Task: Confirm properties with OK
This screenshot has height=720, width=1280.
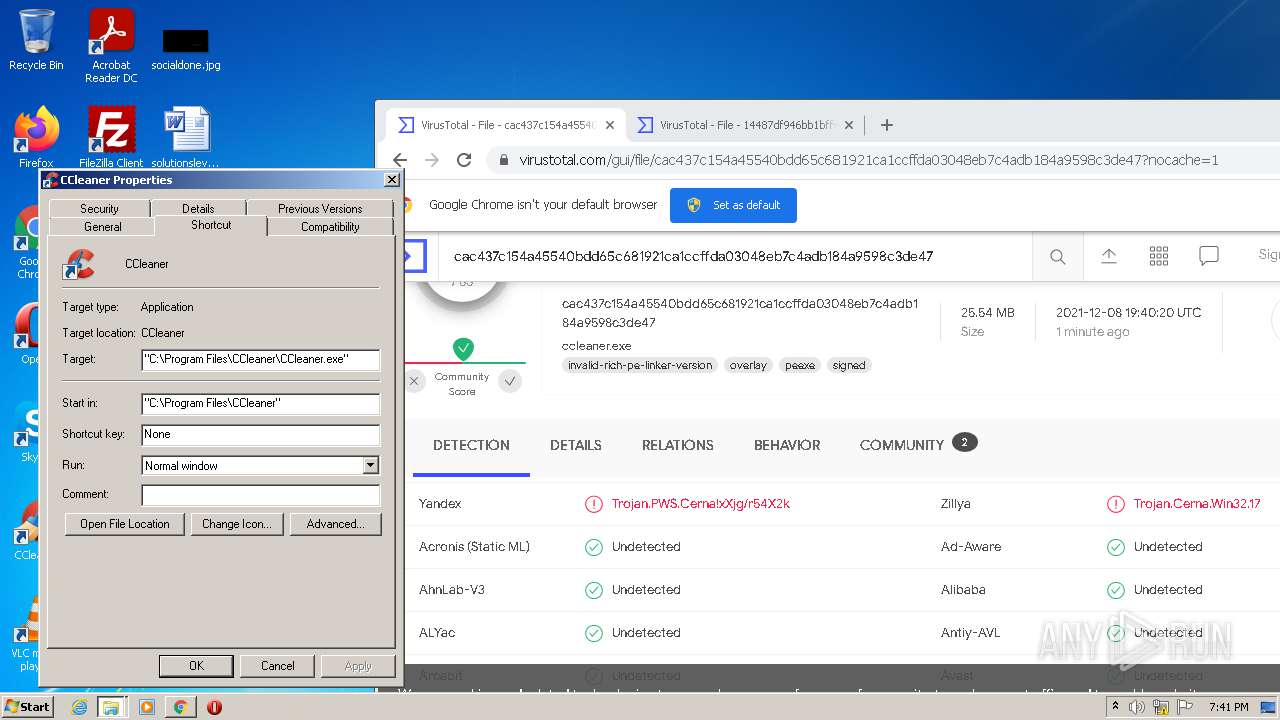Action: point(196,666)
